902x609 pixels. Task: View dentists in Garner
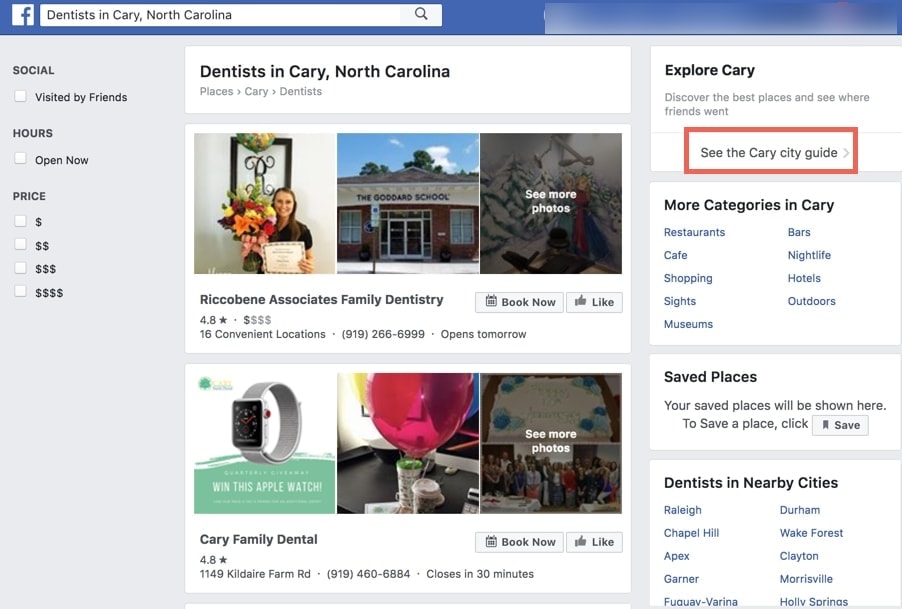(682, 579)
